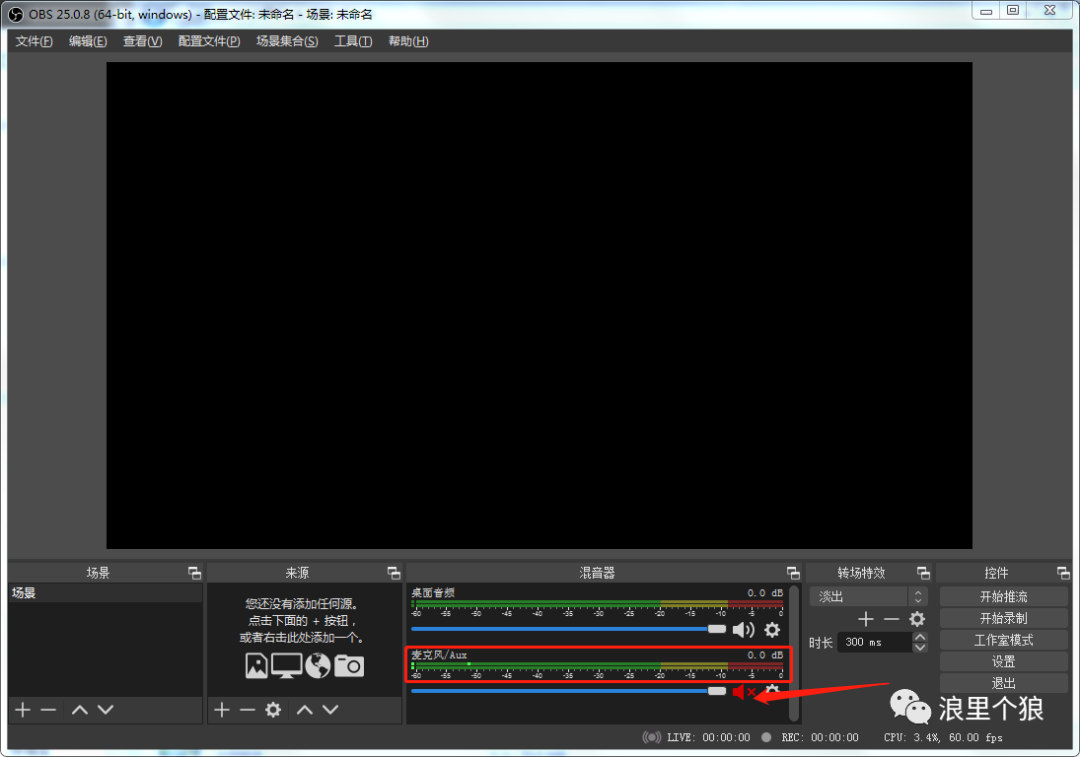Viewport: 1080px width, 757px height.
Task: Click the black preview canvas
Action: pyautogui.click(x=539, y=305)
